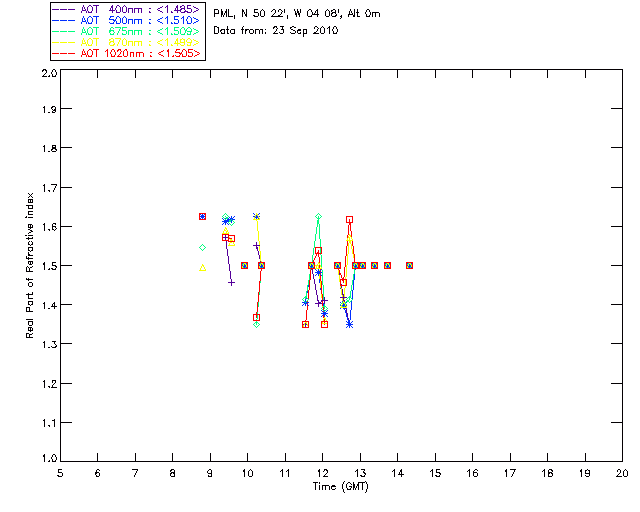Click the x-axis tick label 11
The image size is (640, 512).
(x=285, y=473)
